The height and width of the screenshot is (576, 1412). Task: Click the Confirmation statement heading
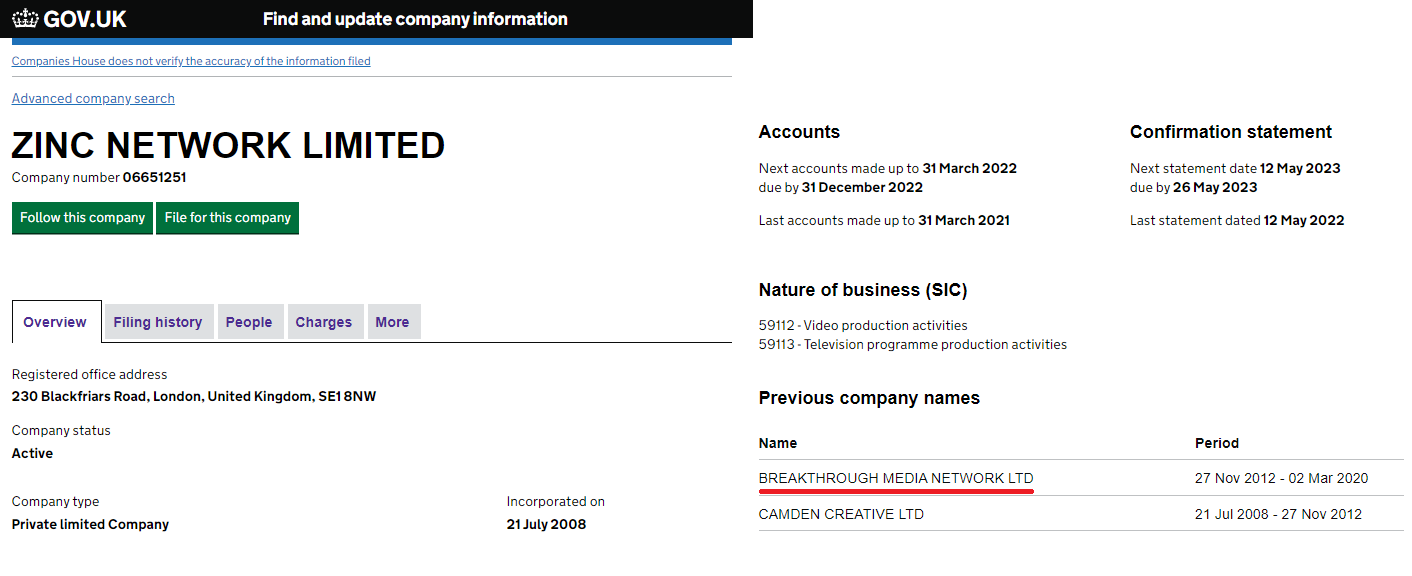[1231, 132]
